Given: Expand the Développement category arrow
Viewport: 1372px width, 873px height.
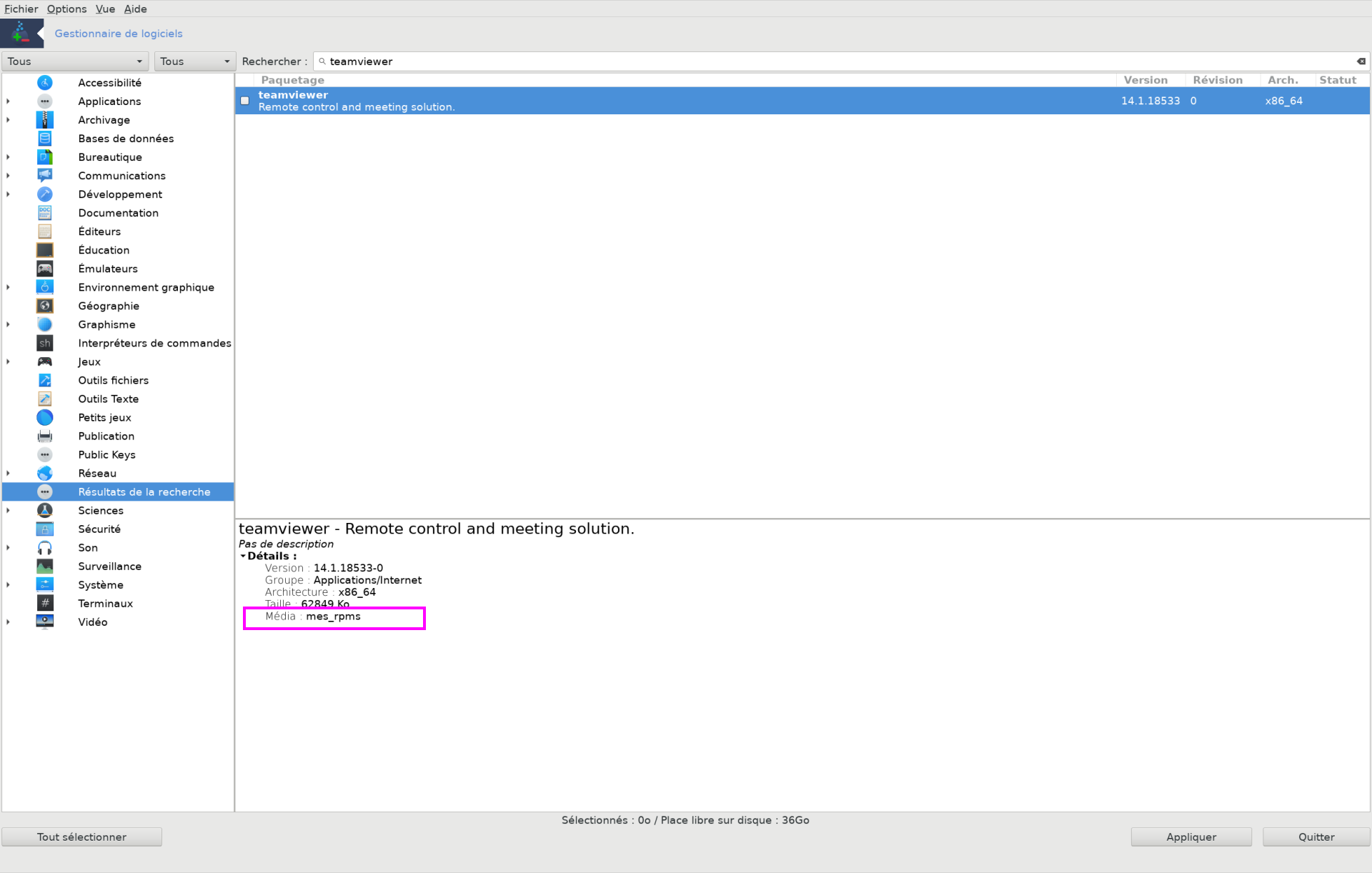Looking at the screenshot, I should point(9,194).
